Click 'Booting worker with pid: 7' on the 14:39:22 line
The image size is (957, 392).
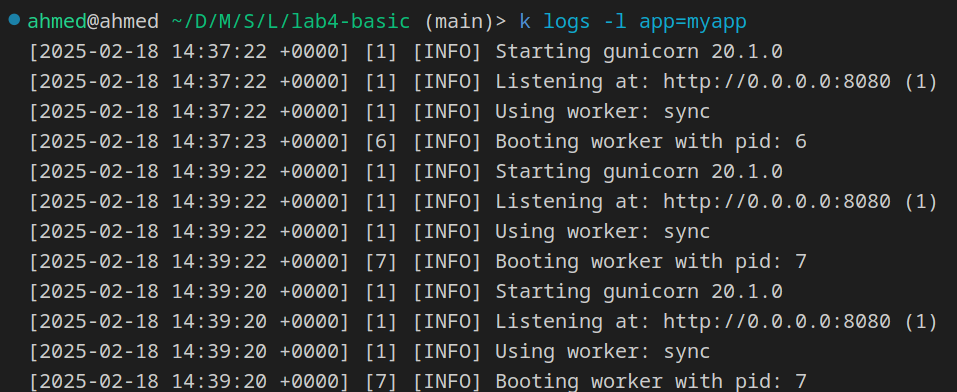click(651, 261)
